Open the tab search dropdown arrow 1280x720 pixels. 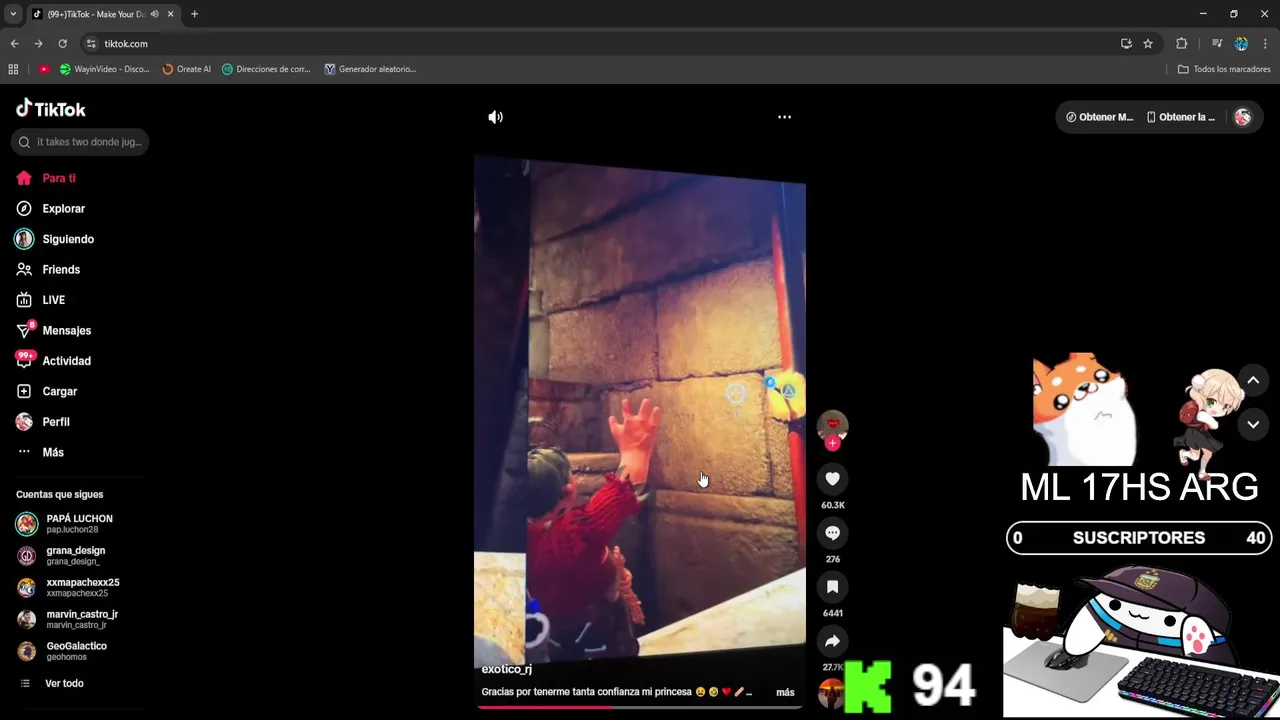pyautogui.click(x=13, y=14)
